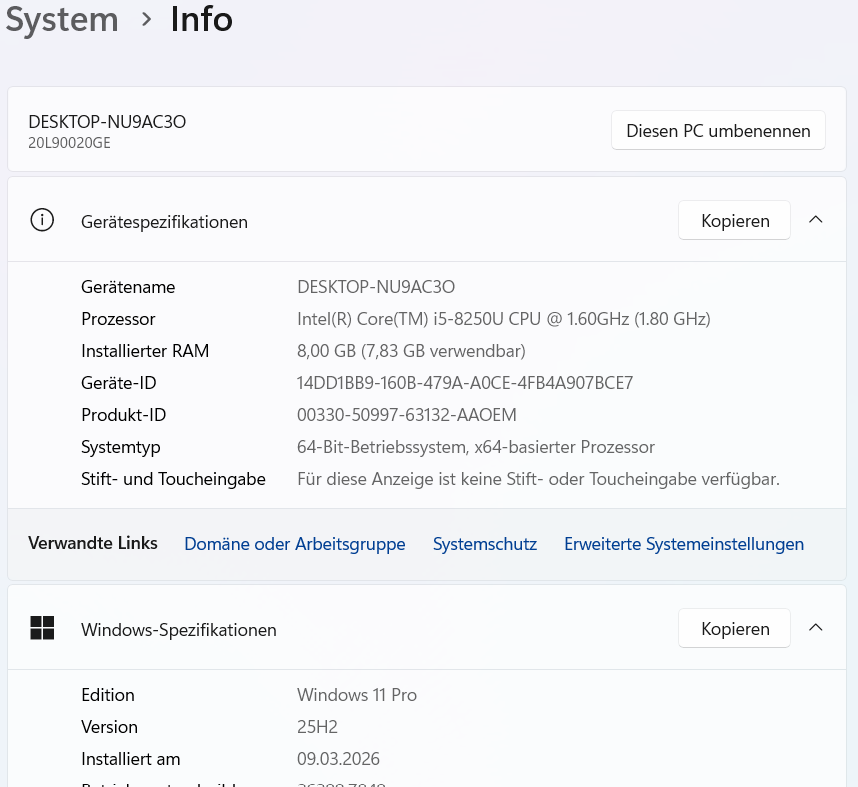Select the Stift- oder Toucheingabe message text
This screenshot has height=787, width=858.
(538, 479)
